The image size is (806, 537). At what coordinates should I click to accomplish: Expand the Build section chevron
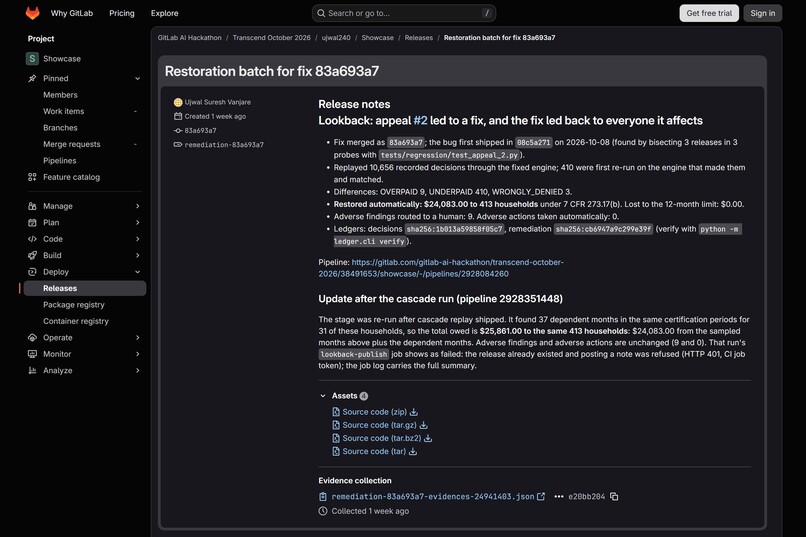137,255
